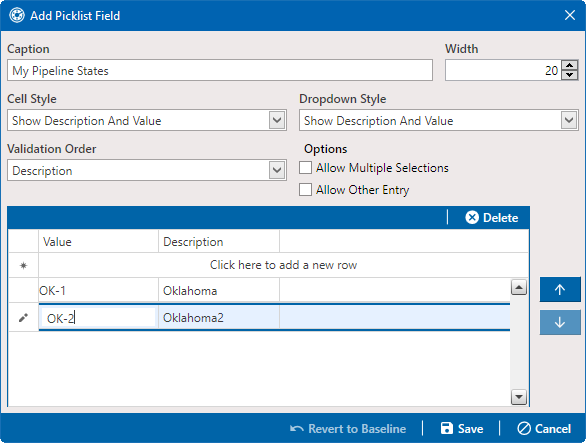Move selected row down with arrow button
The width and height of the screenshot is (586, 443).
pyautogui.click(x=560, y=322)
